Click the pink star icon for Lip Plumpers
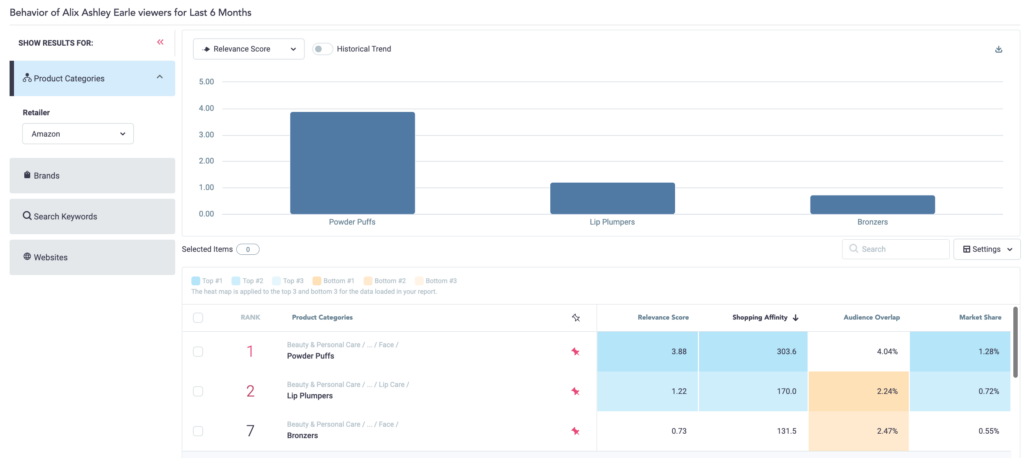The width and height of the screenshot is (1024, 458). [575, 391]
